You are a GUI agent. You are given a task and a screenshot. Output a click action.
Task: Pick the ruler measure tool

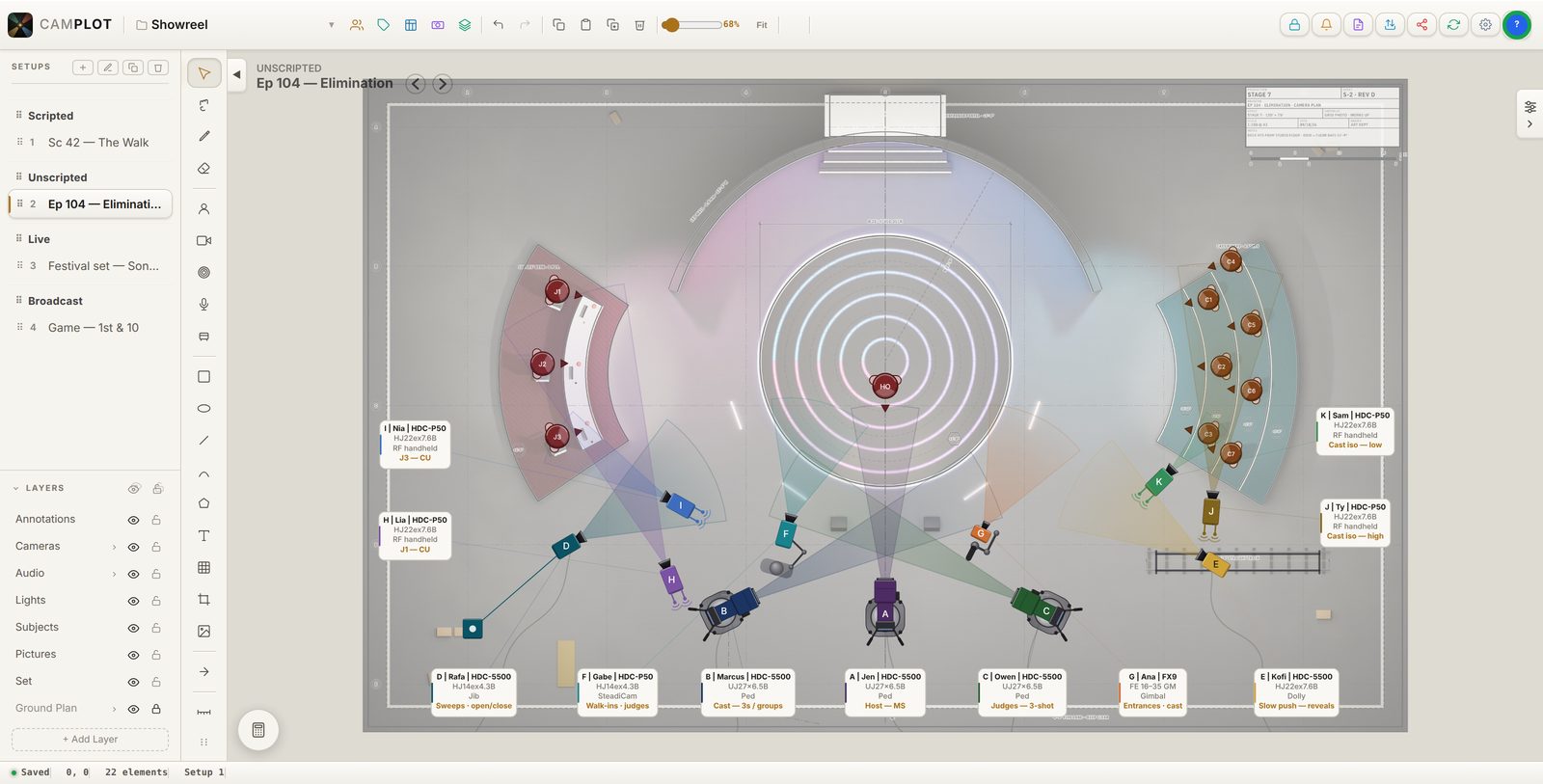pos(203,713)
